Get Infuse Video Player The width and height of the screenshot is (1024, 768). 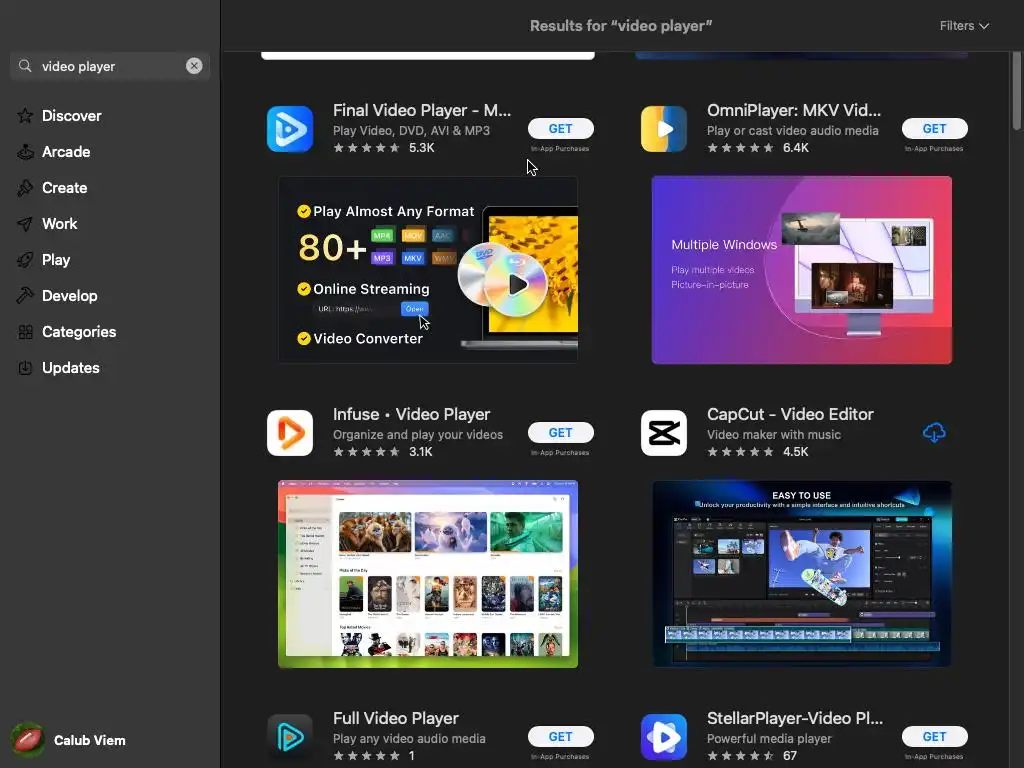tap(560, 432)
